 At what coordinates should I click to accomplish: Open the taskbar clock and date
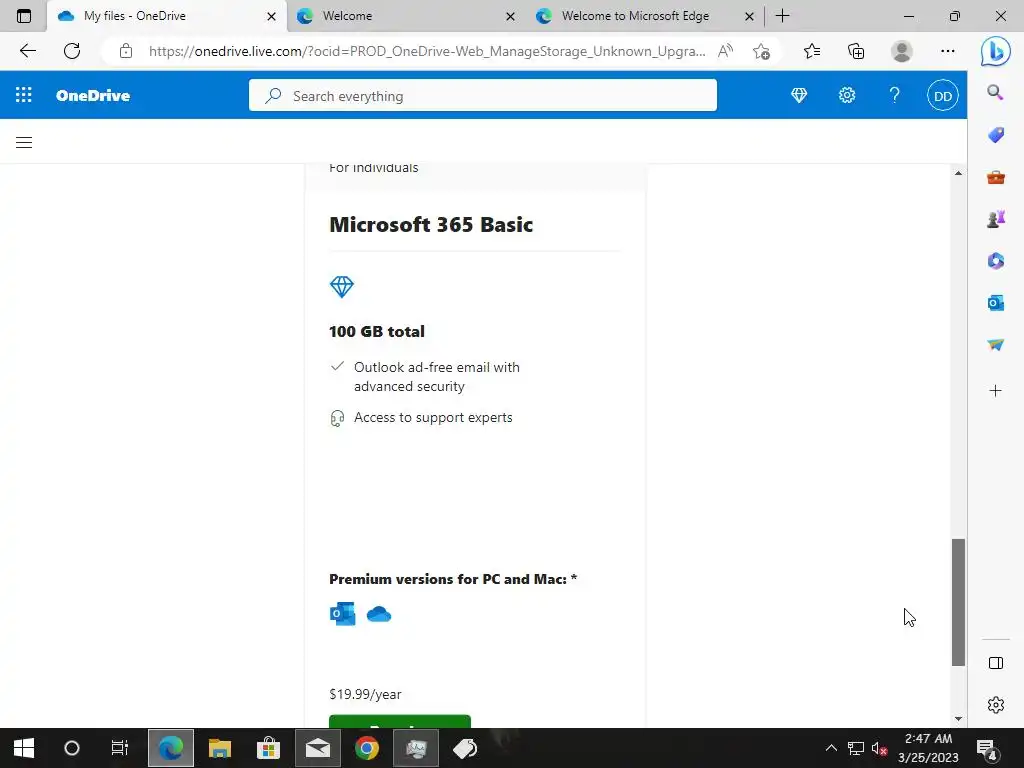click(x=928, y=748)
